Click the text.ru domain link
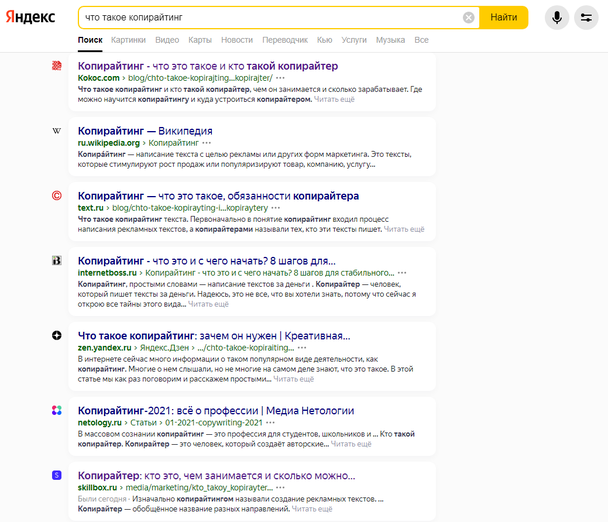The height and width of the screenshot is (522, 608). 91,208
